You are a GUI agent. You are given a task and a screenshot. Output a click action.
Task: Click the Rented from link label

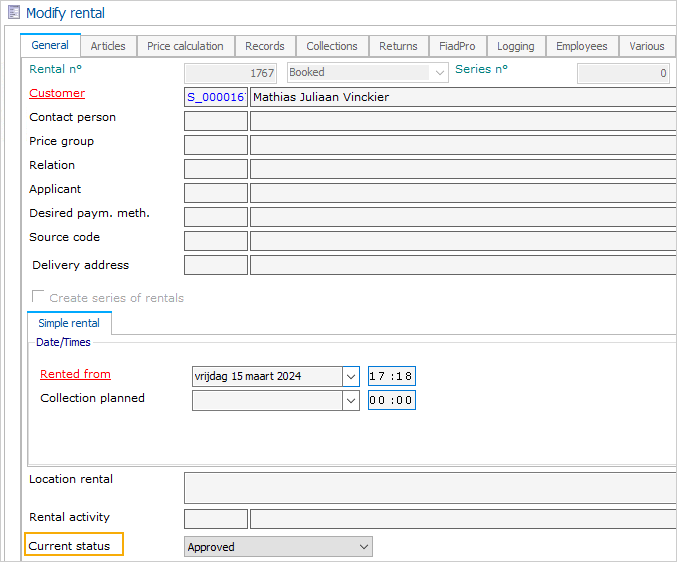point(75,374)
